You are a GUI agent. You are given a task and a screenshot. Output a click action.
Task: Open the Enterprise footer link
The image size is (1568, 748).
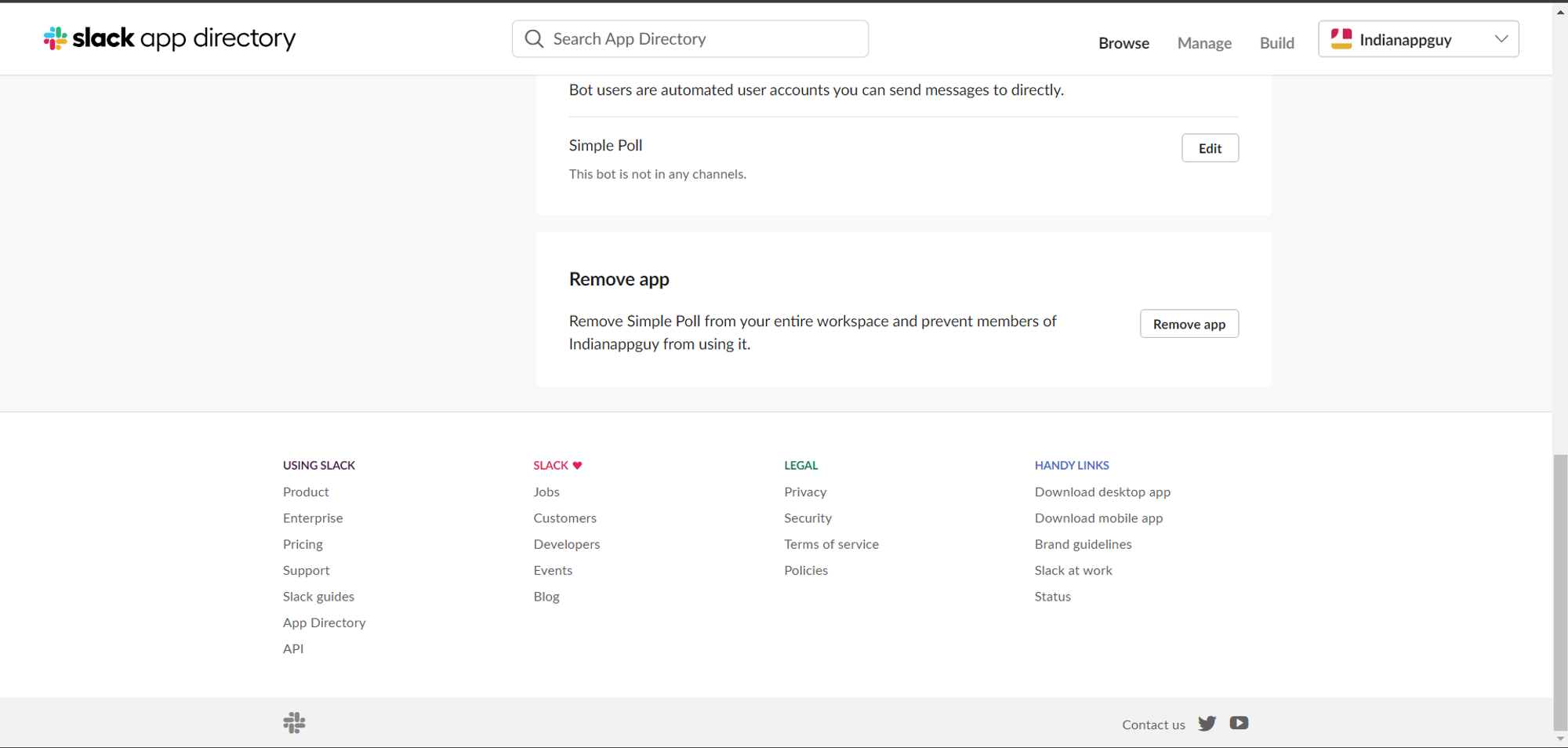point(313,518)
